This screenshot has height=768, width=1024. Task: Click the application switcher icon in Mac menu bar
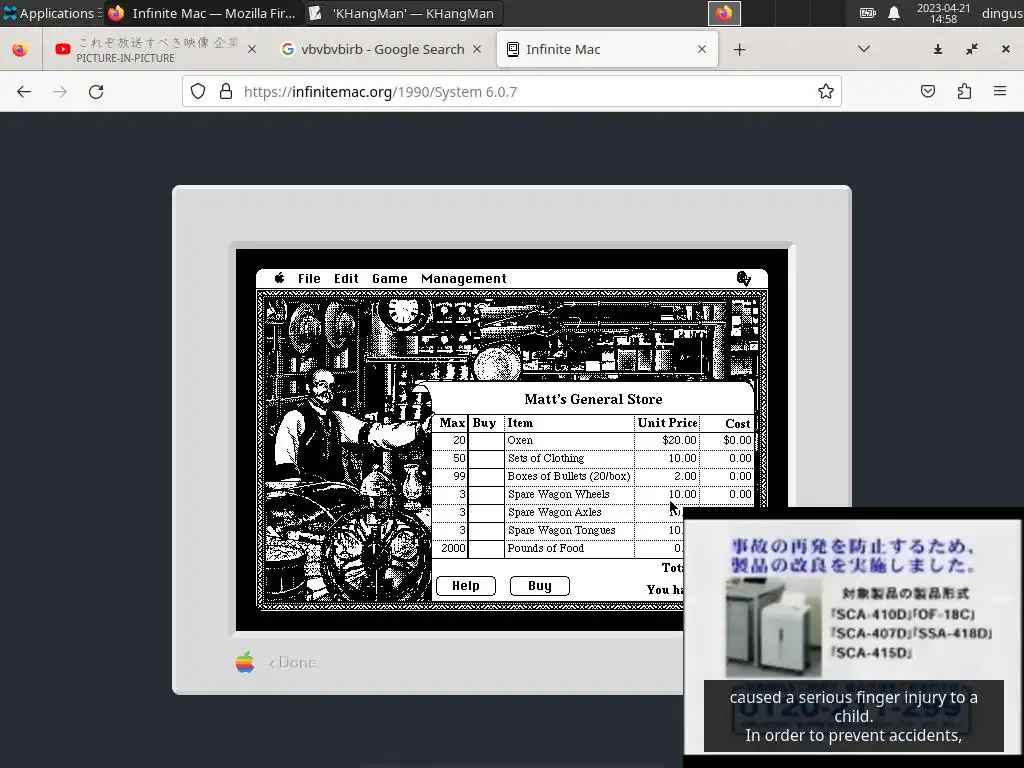744,279
